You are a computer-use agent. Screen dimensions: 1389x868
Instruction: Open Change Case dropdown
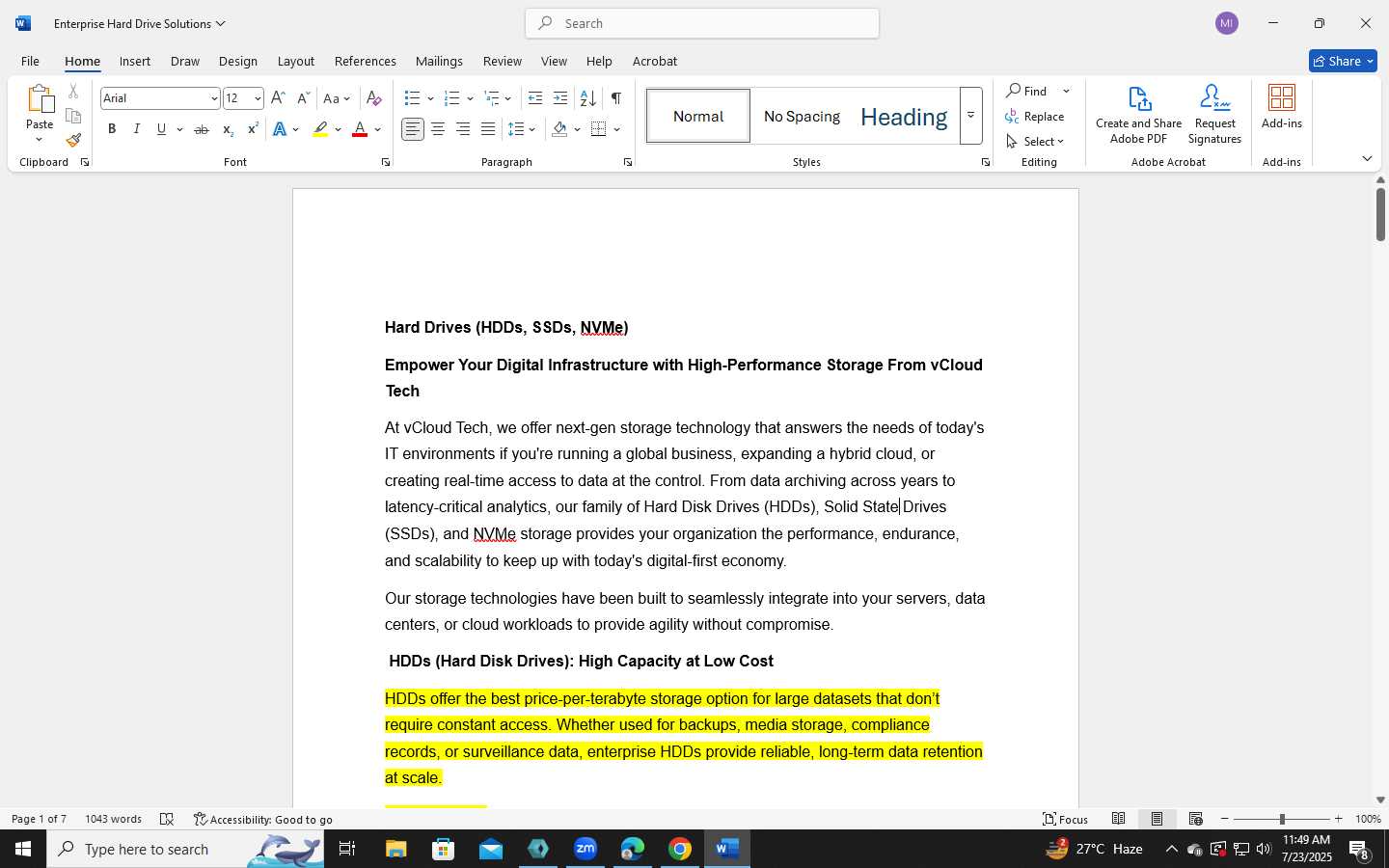(x=337, y=98)
